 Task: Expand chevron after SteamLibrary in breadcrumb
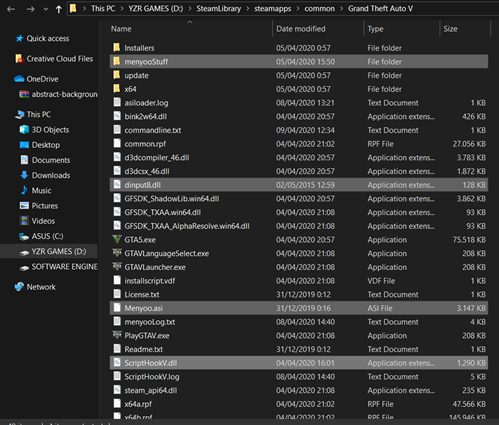(248, 9)
